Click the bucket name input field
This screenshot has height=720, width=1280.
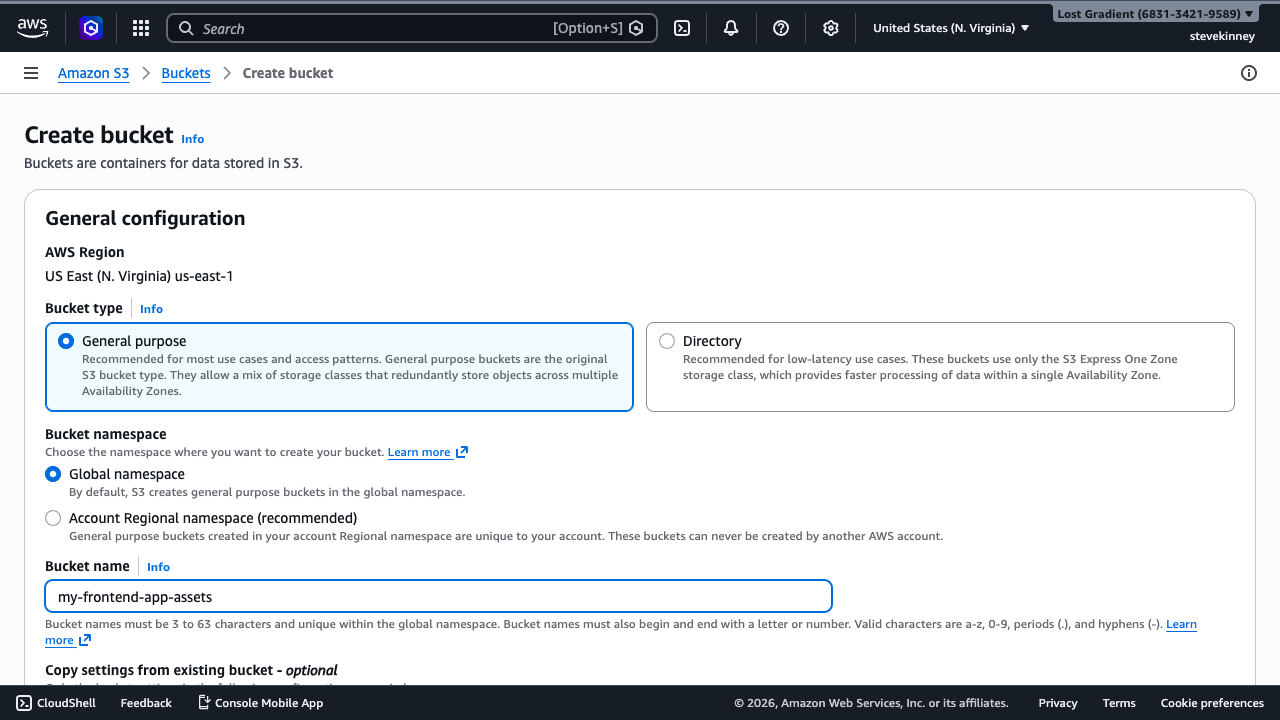point(439,597)
